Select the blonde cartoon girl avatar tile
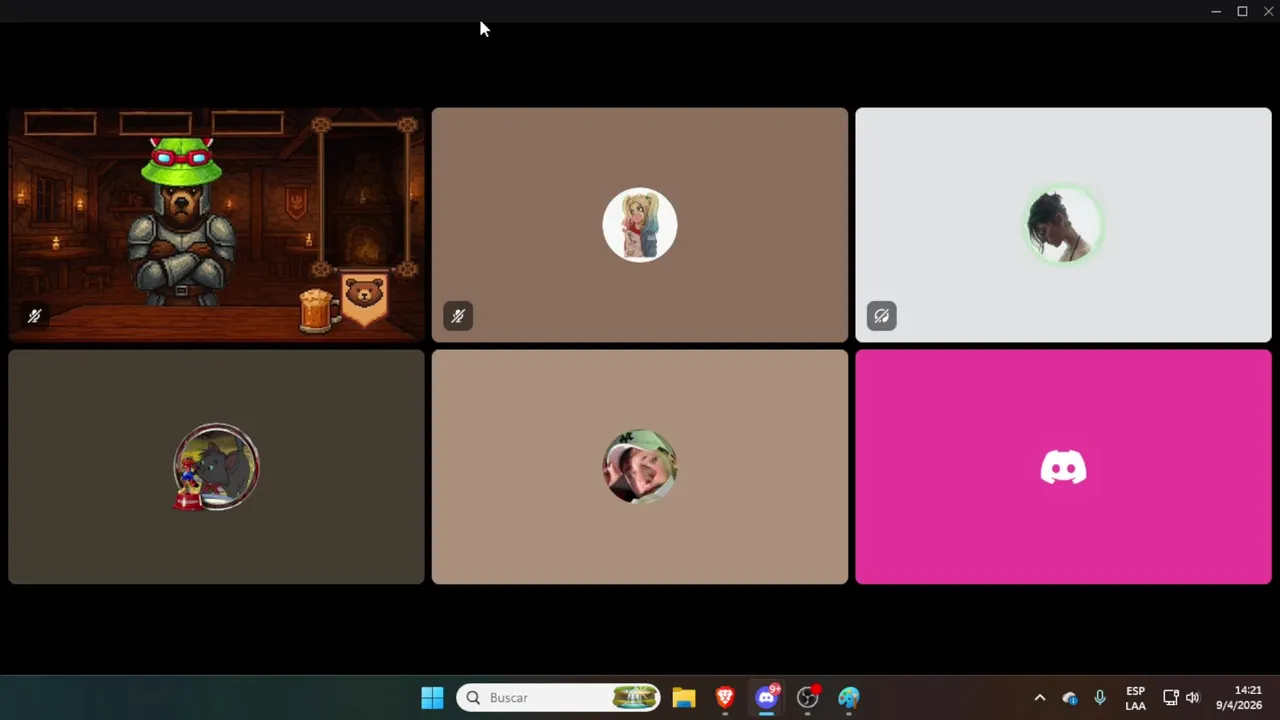Viewport: 1280px width, 720px height. pos(640,225)
